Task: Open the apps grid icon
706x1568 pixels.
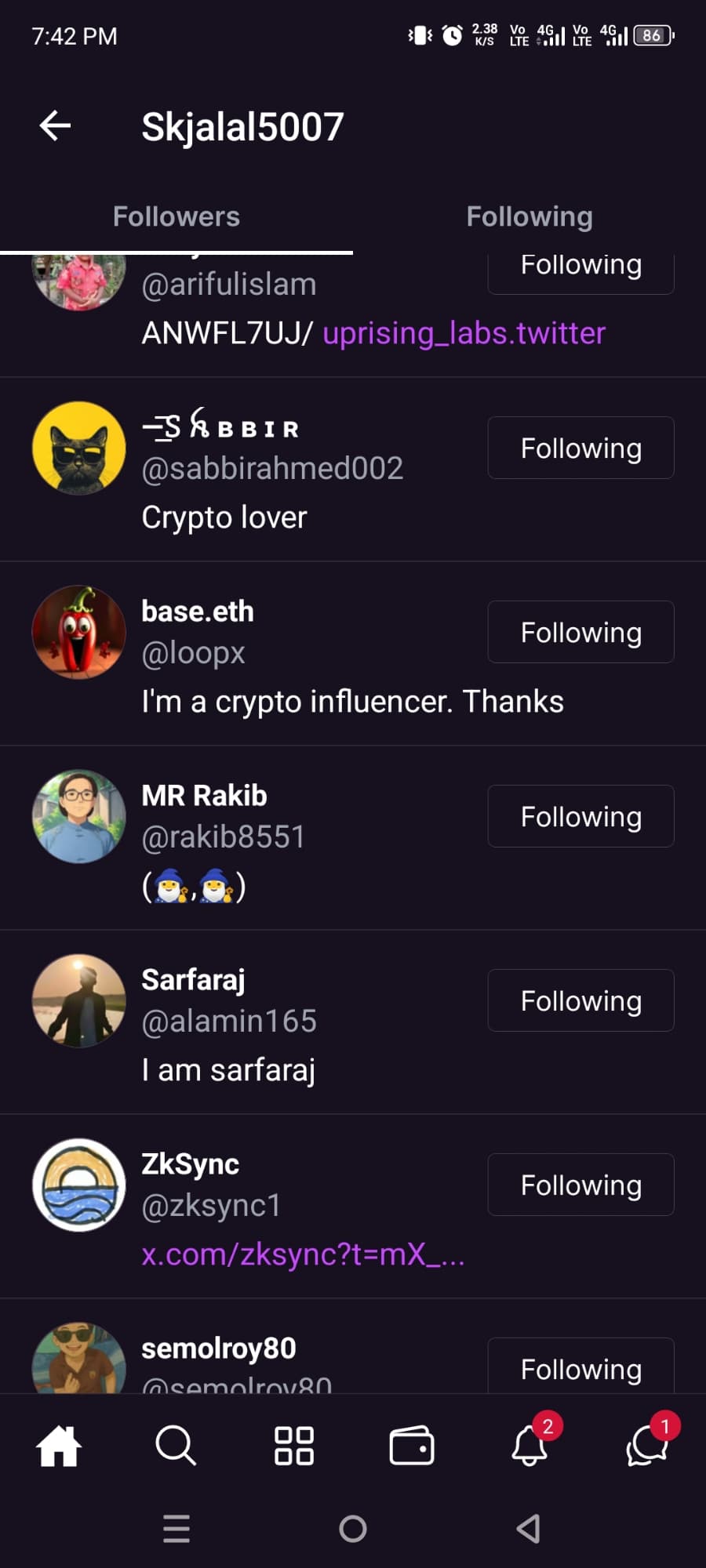Action: [x=294, y=1445]
